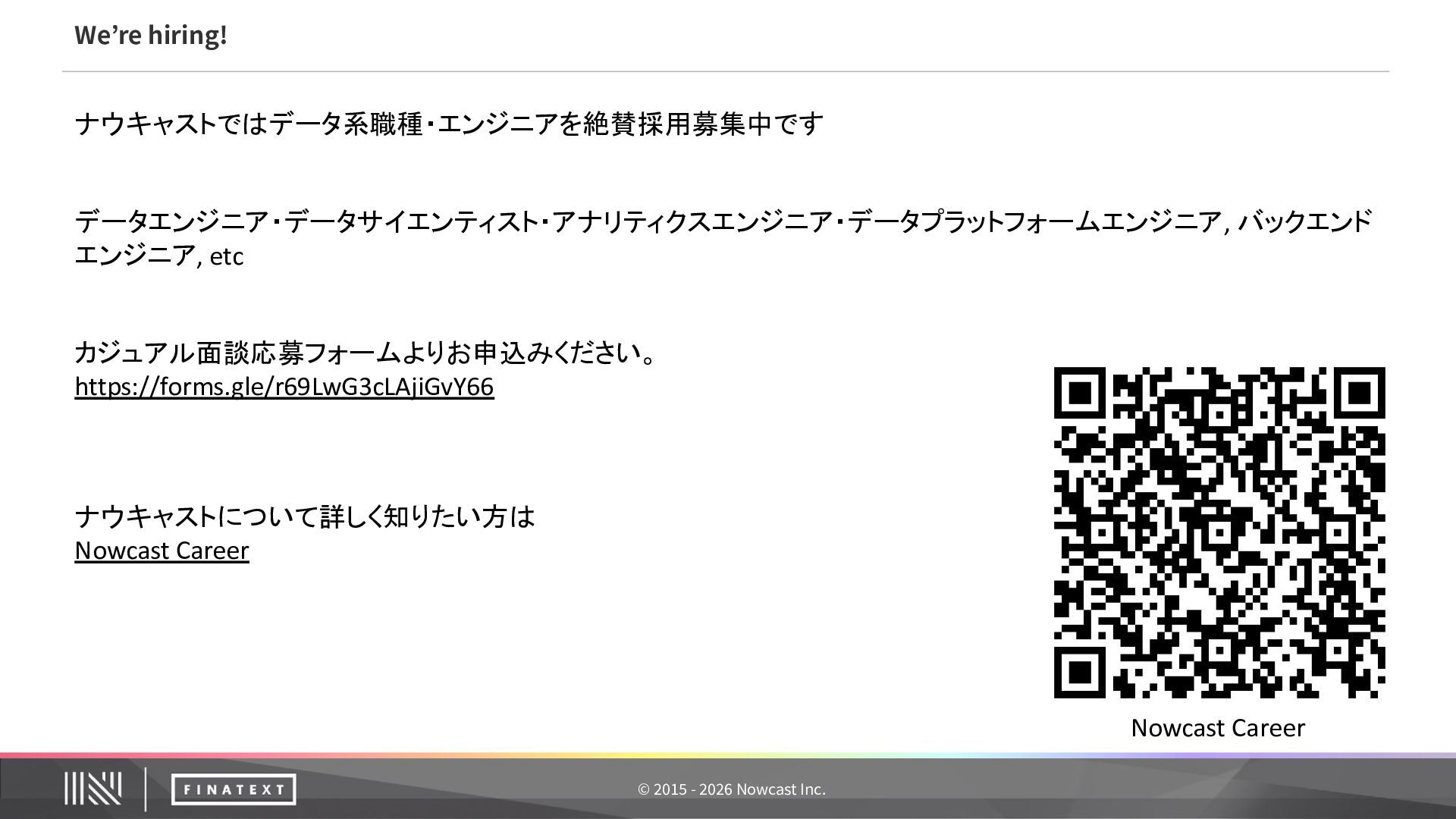Click the Nowcast Career caption below the QR code

pyautogui.click(x=1217, y=728)
